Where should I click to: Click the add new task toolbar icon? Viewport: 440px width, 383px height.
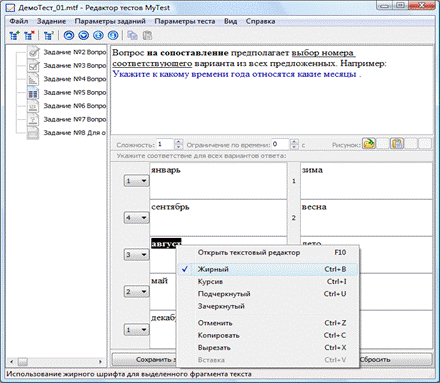[x=14, y=35]
